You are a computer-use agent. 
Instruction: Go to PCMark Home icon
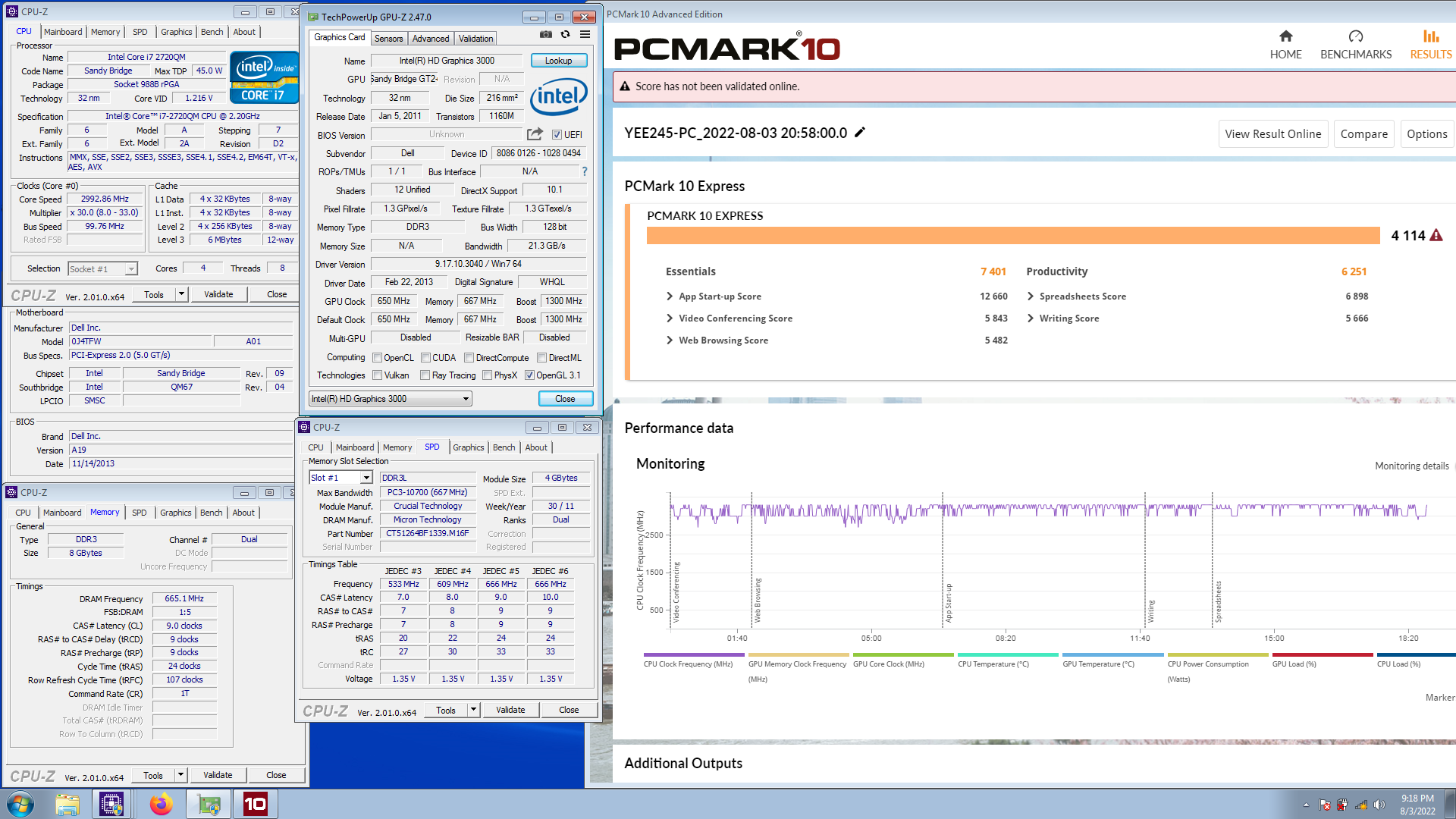click(x=1285, y=36)
